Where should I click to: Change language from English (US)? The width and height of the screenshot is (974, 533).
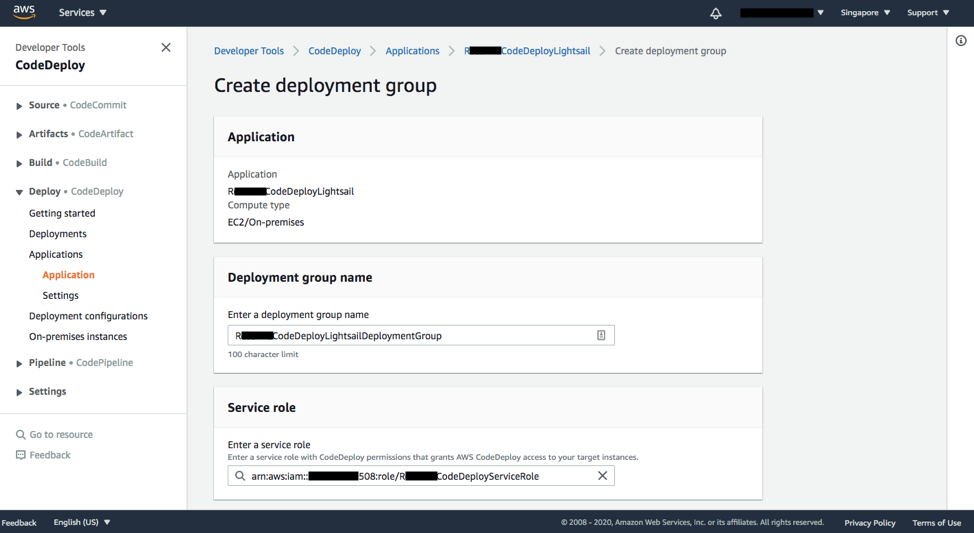coord(81,522)
